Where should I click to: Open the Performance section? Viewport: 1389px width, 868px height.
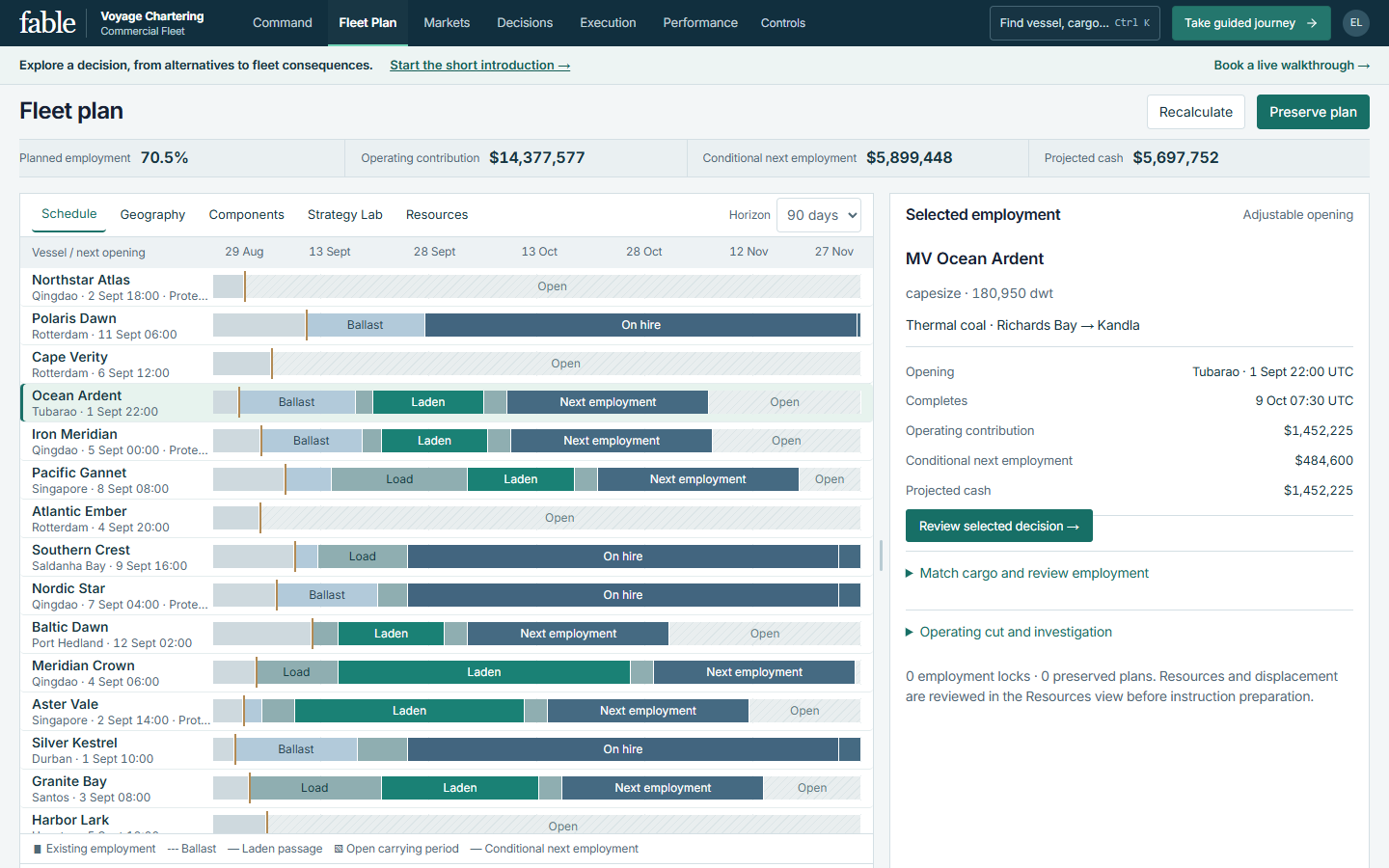tap(700, 23)
